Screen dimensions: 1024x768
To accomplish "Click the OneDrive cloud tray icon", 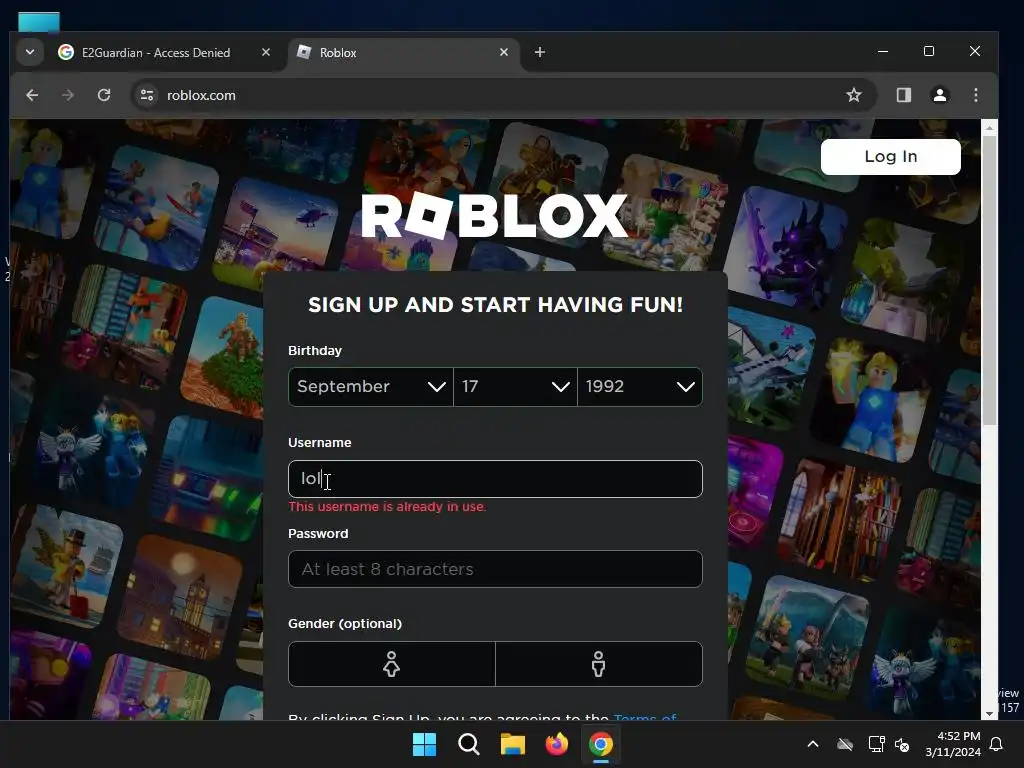I will [845, 744].
